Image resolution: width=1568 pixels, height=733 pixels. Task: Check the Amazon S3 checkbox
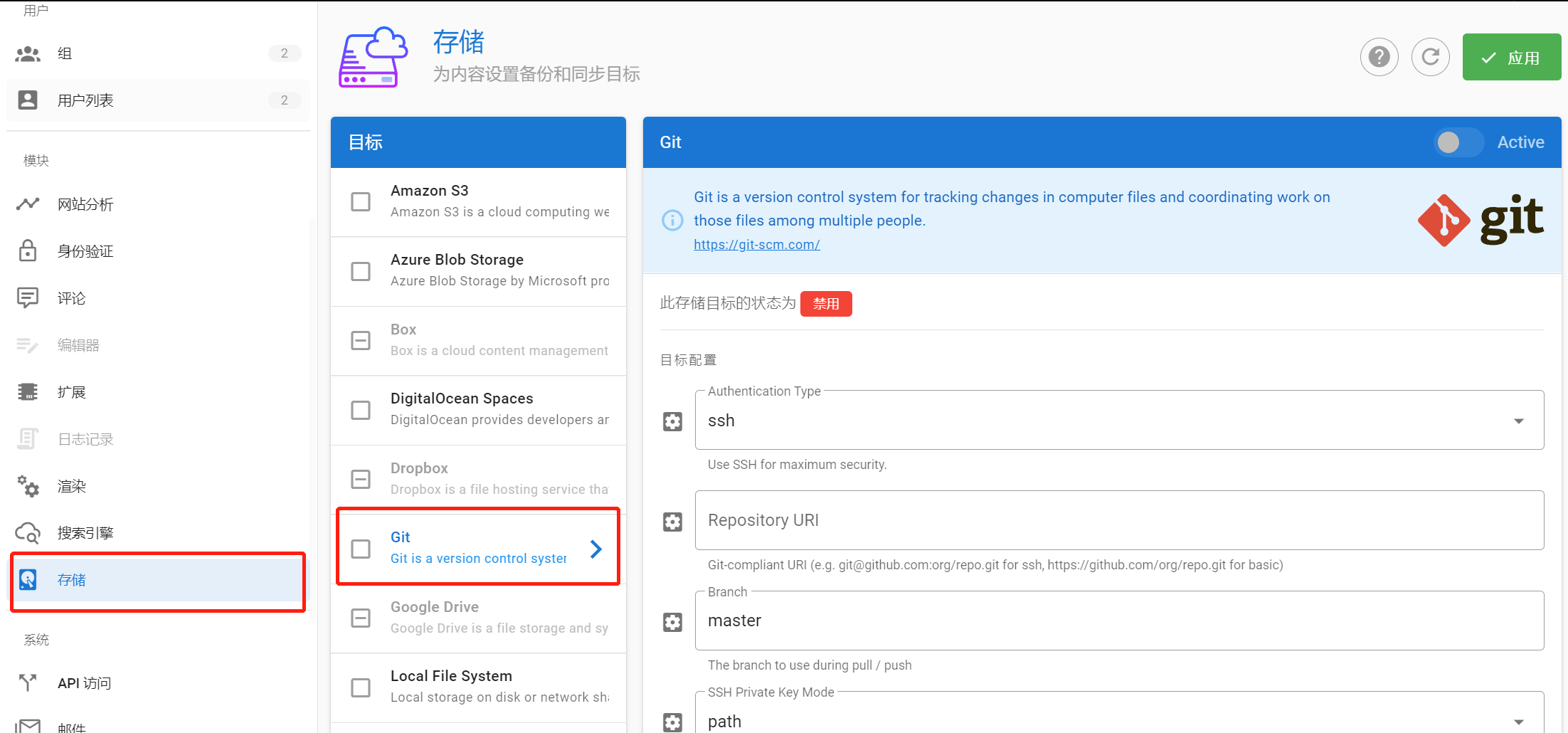point(361,201)
